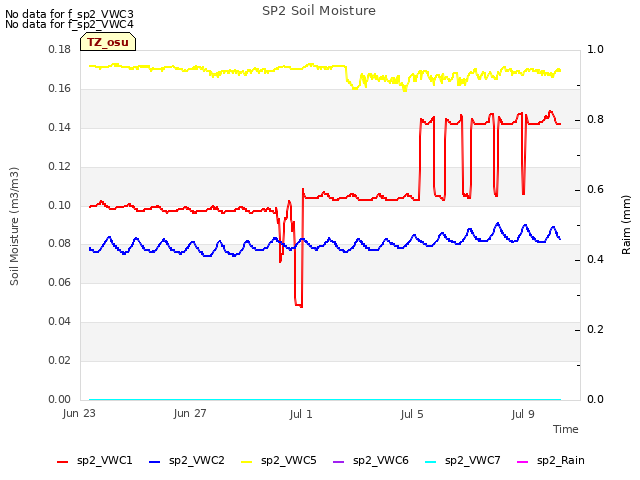Click the 0.16 left axis tick label
640x480 pixels.
pyautogui.click(x=60, y=89)
